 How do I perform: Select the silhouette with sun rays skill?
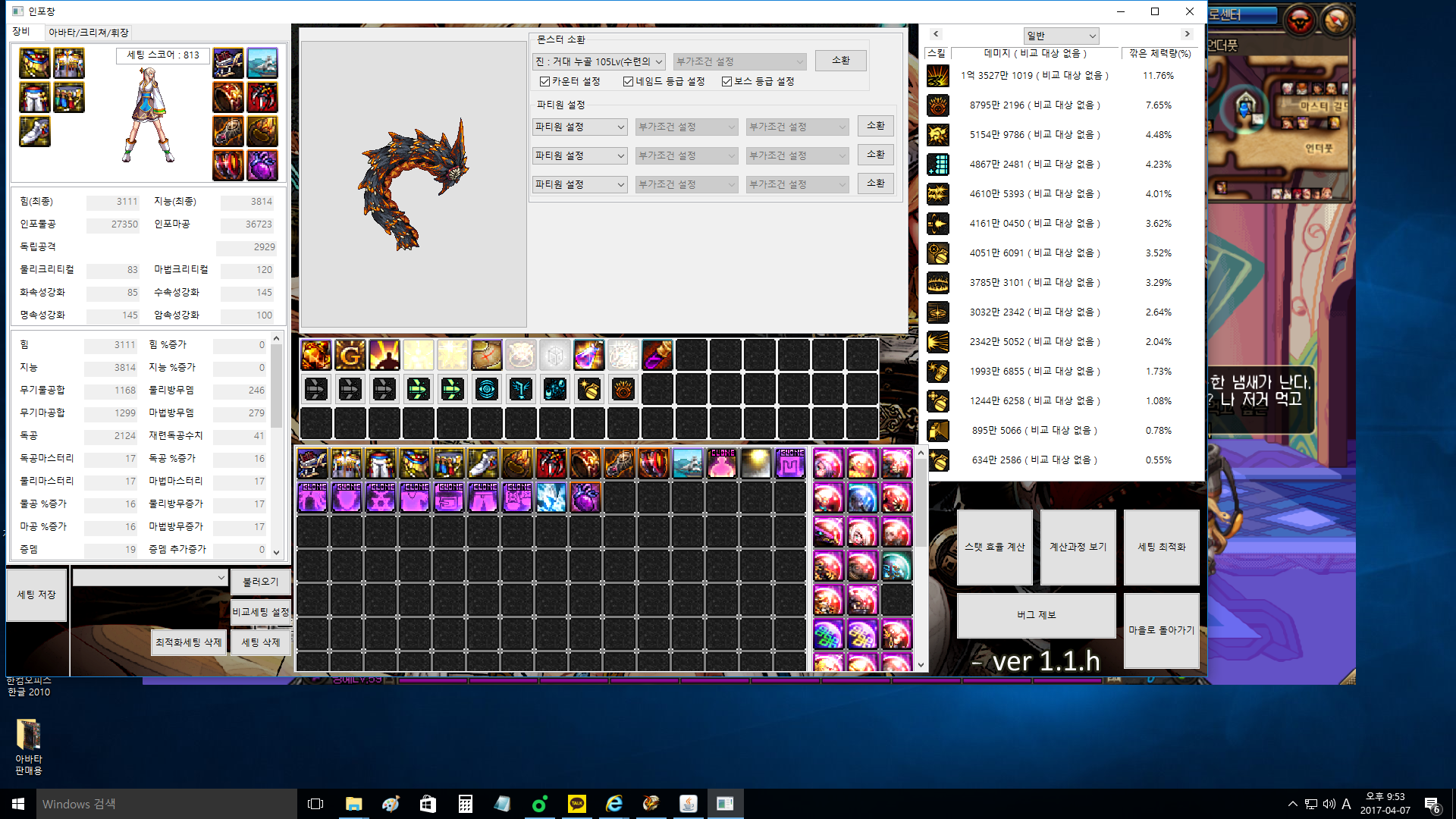pyautogui.click(x=384, y=355)
